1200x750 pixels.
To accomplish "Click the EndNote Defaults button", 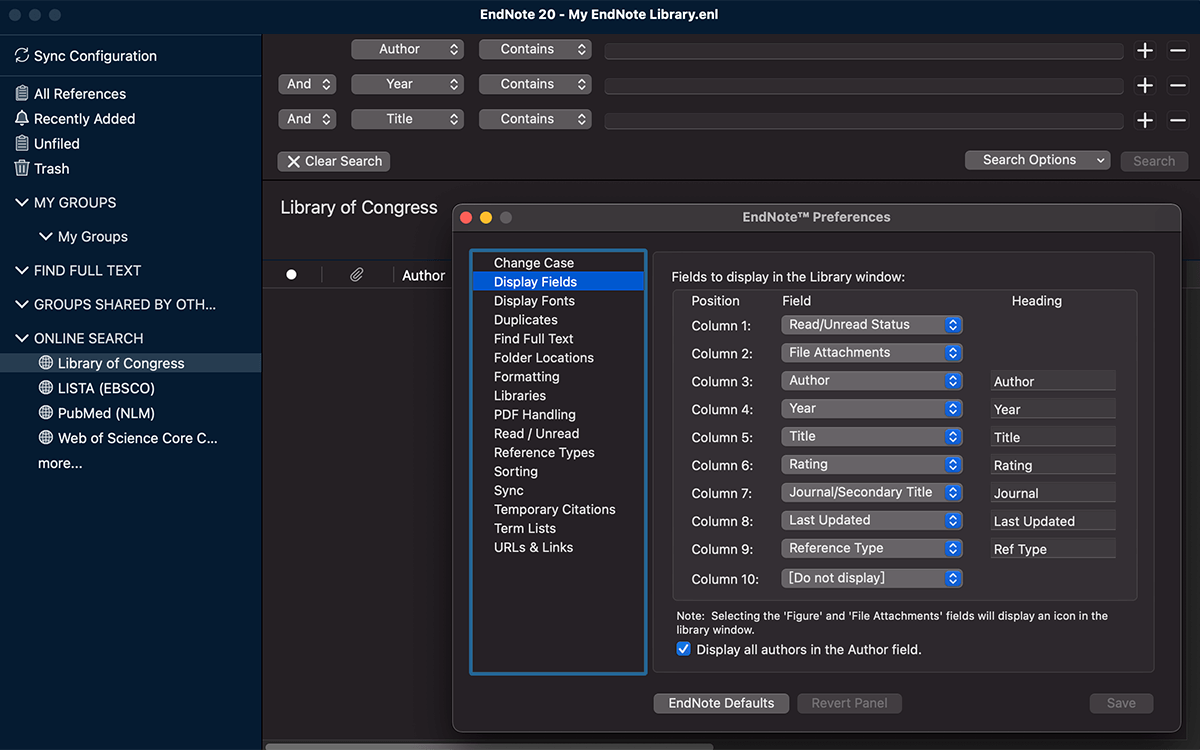I will pos(721,703).
